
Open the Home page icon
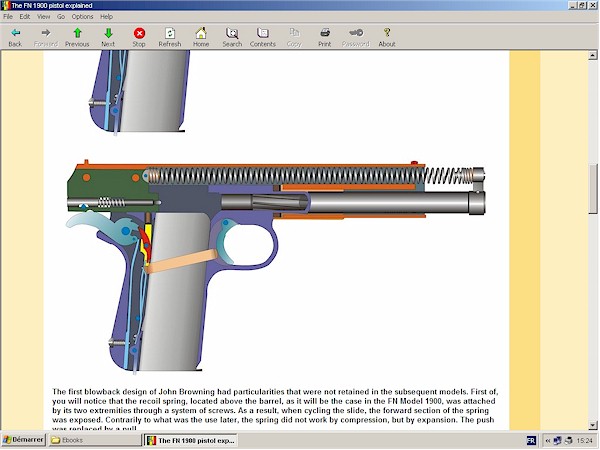coord(201,33)
